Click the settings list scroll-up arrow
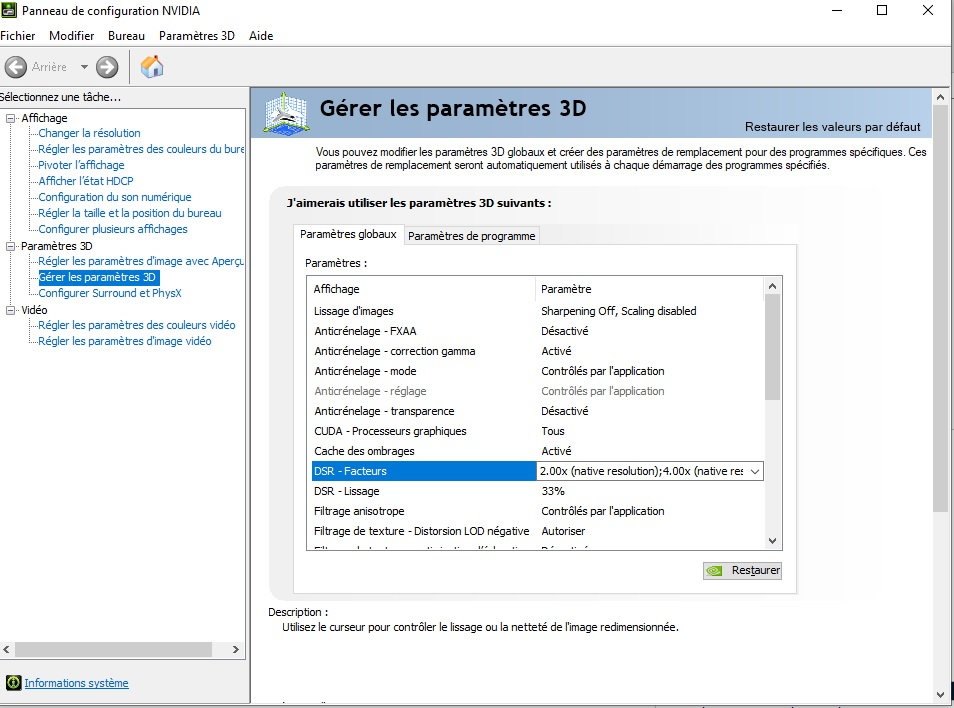954x708 pixels. 772,286
